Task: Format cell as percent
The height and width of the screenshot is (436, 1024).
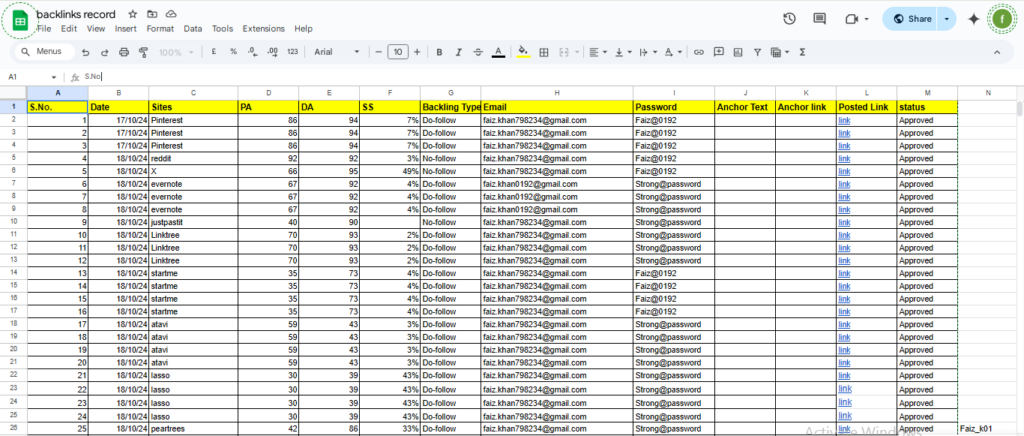Action: click(x=233, y=52)
